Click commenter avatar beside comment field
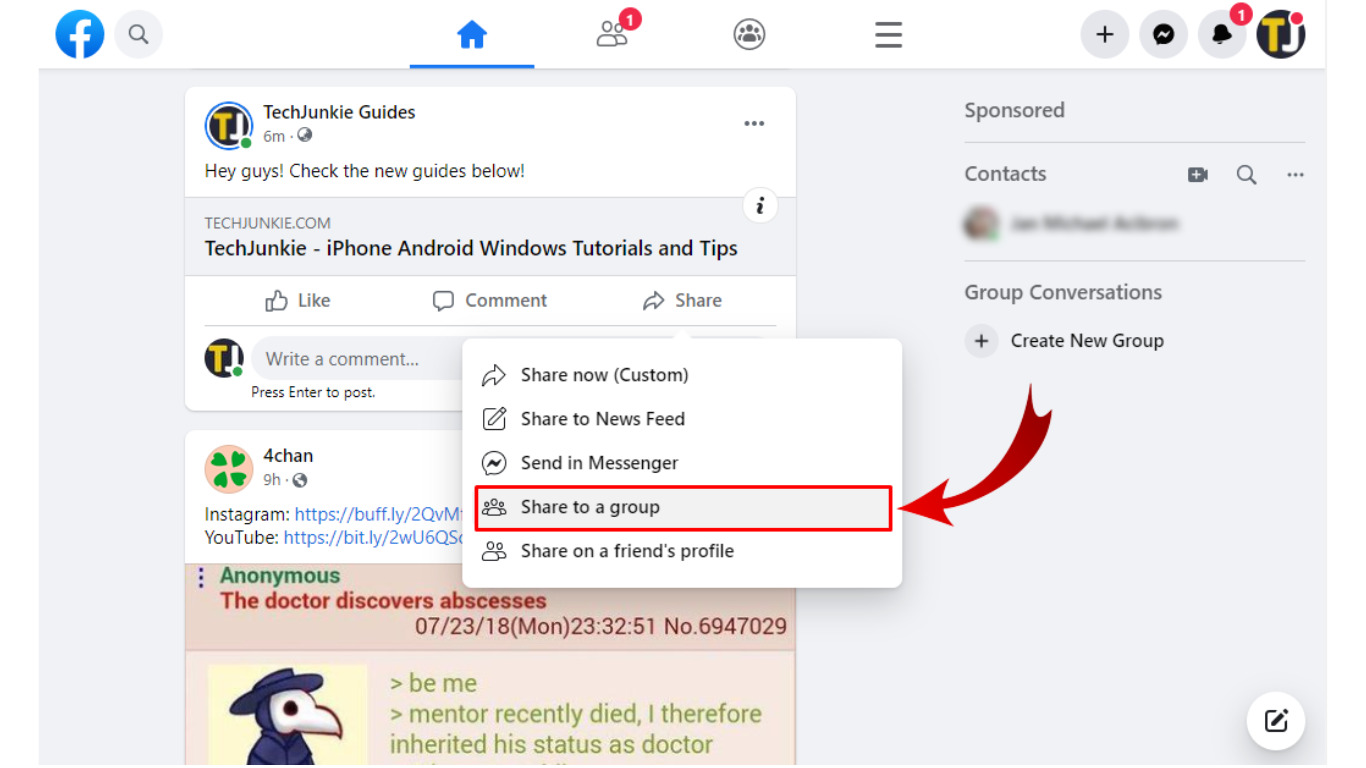 pos(224,358)
